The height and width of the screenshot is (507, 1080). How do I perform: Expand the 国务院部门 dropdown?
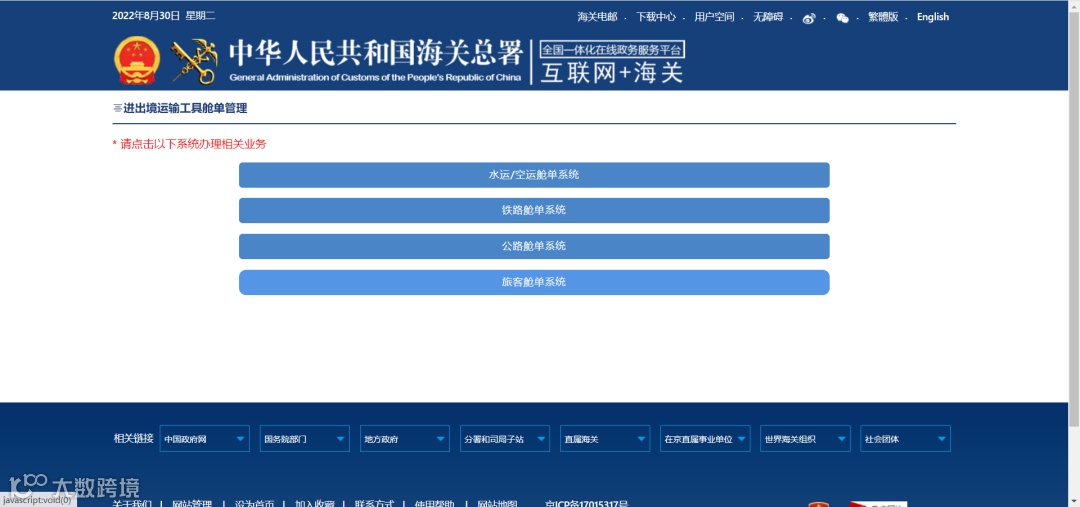304,439
